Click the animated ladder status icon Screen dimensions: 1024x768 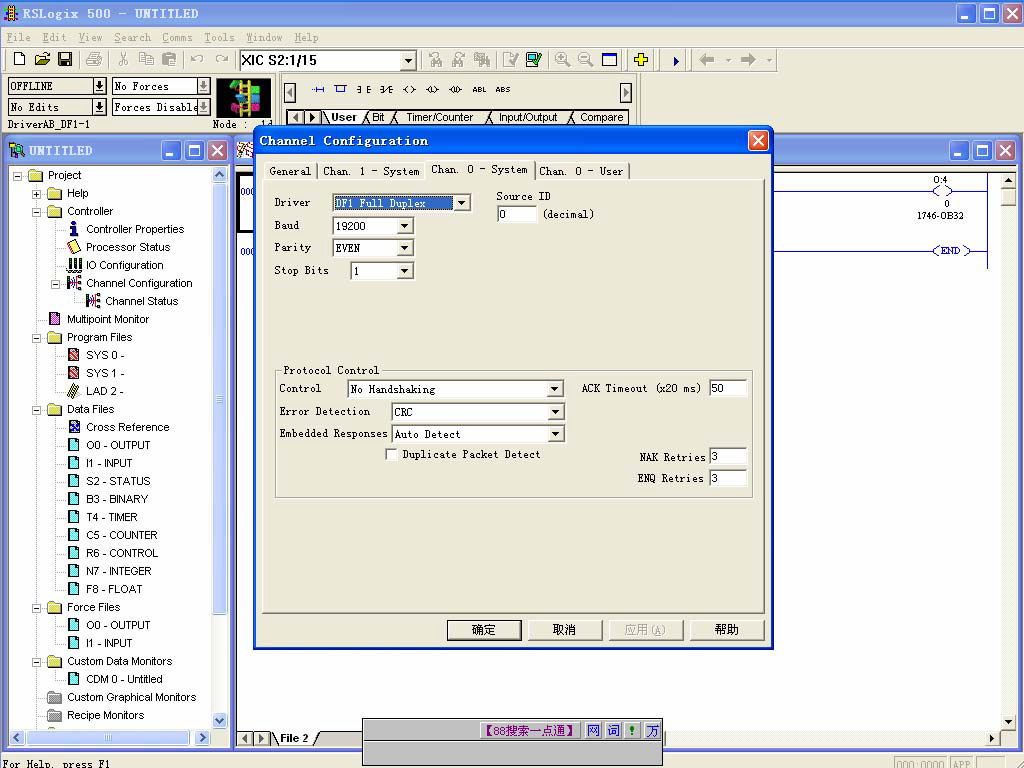pyautogui.click(x=244, y=98)
